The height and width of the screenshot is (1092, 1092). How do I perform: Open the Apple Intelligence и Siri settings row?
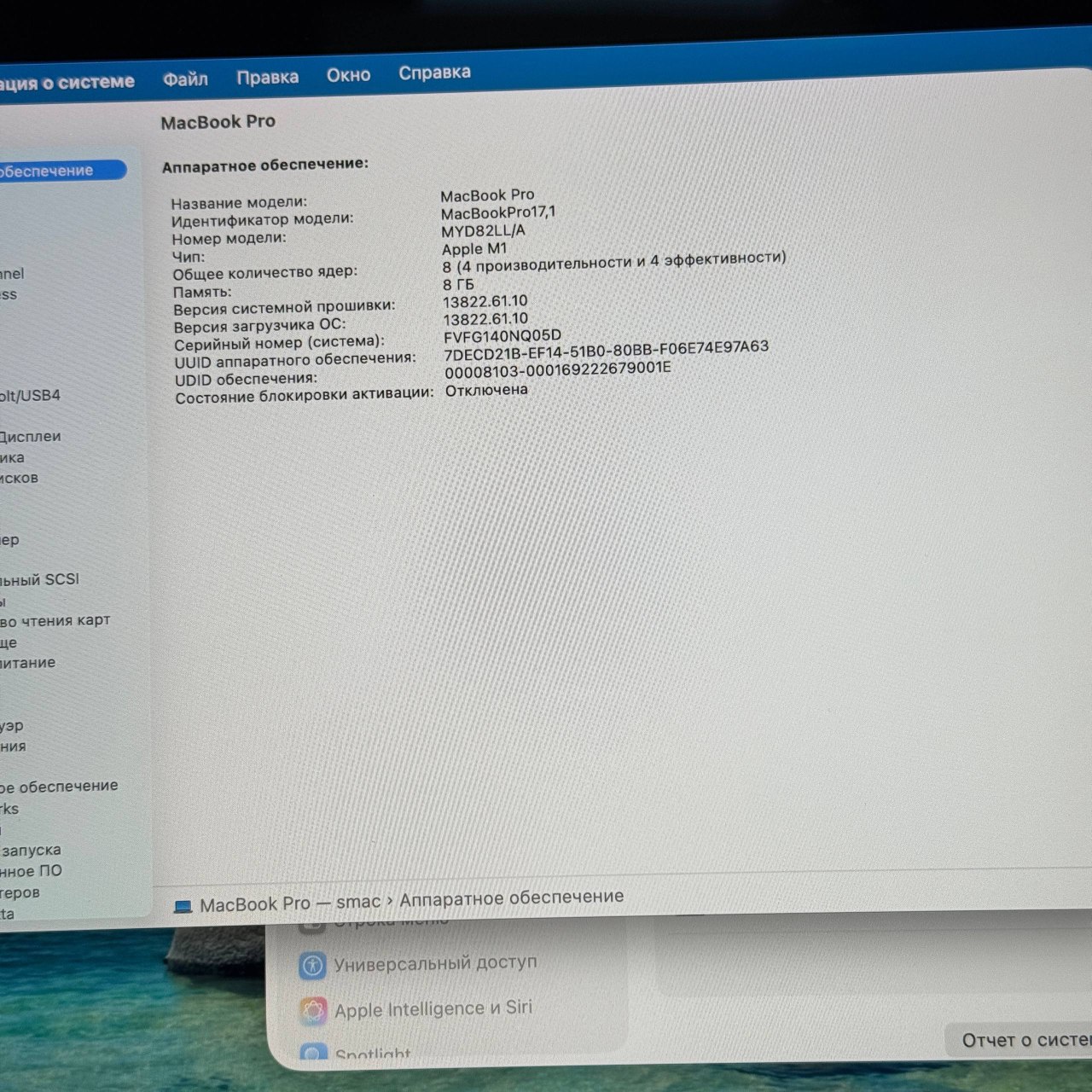point(435,1008)
